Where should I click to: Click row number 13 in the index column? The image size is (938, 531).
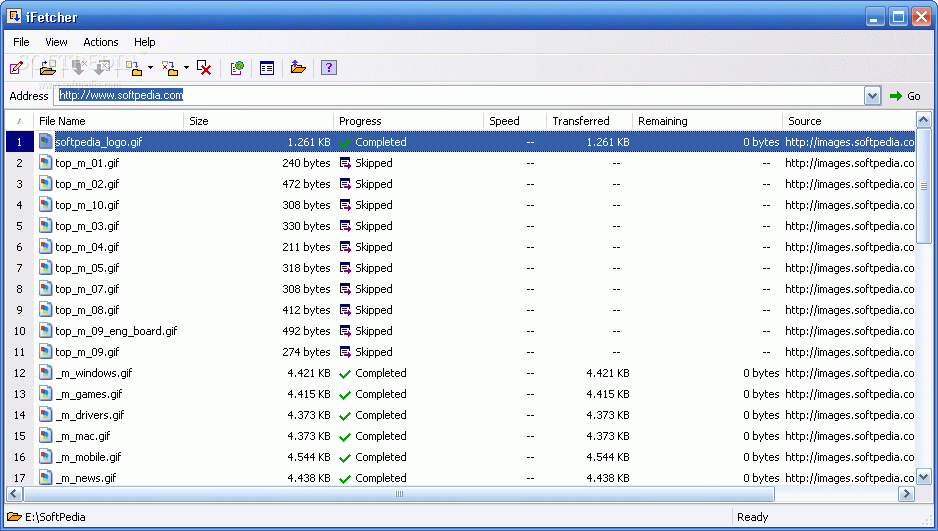pos(20,394)
